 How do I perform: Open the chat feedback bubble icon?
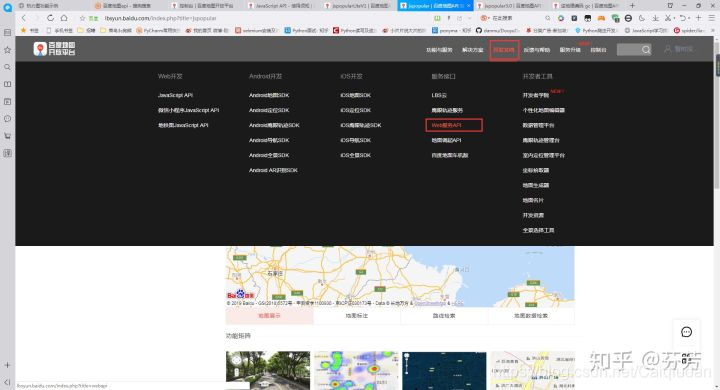pyautogui.click(x=686, y=332)
